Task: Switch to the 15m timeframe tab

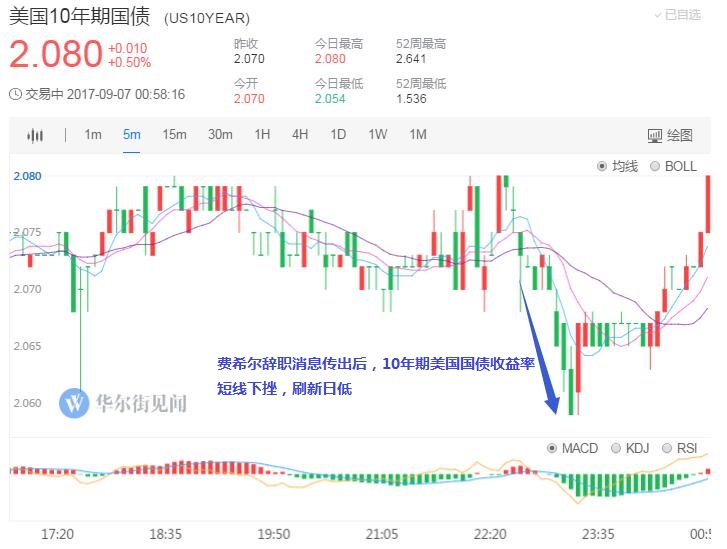Action: tap(174, 134)
